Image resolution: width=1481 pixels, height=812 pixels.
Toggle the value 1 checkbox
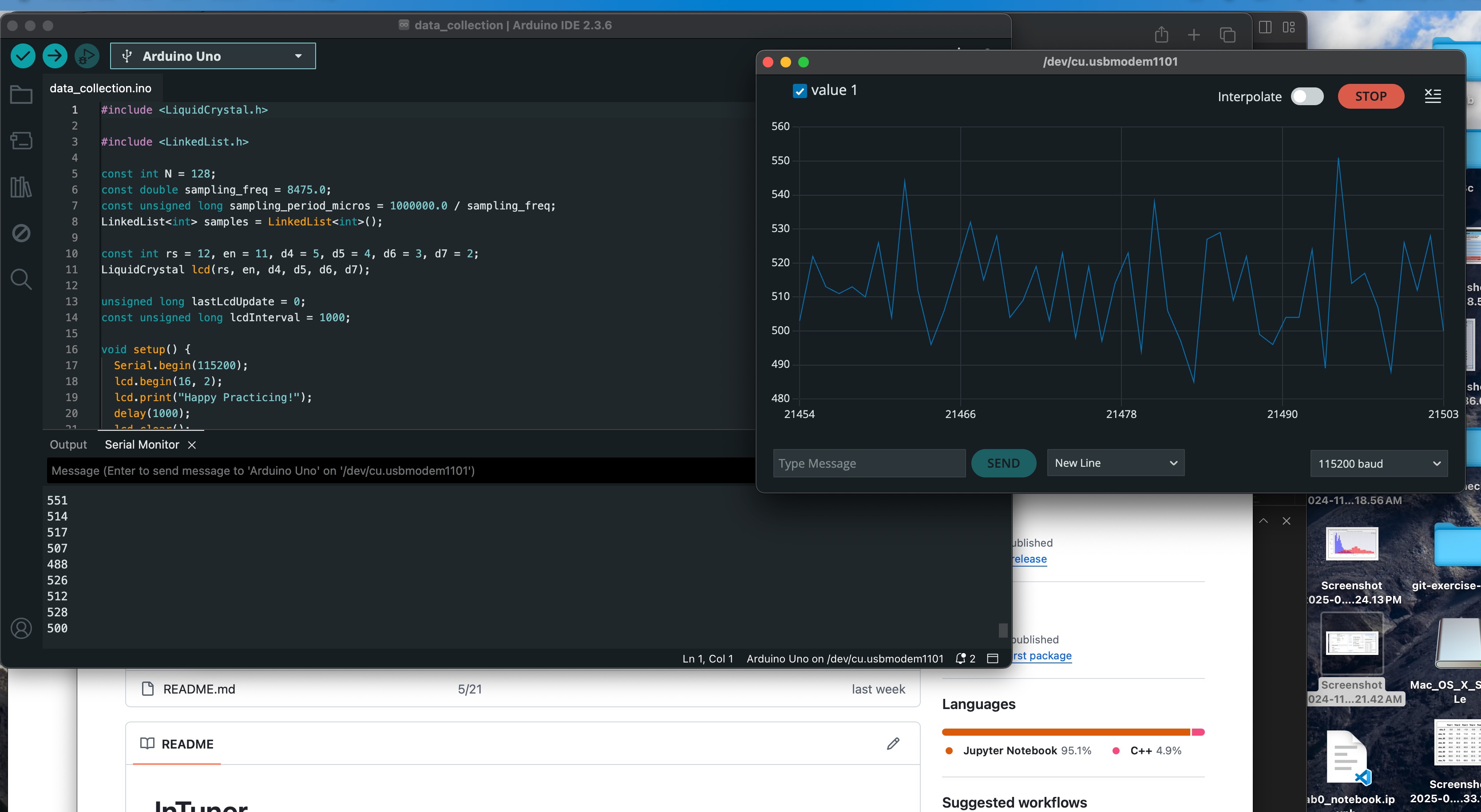tap(800, 91)
